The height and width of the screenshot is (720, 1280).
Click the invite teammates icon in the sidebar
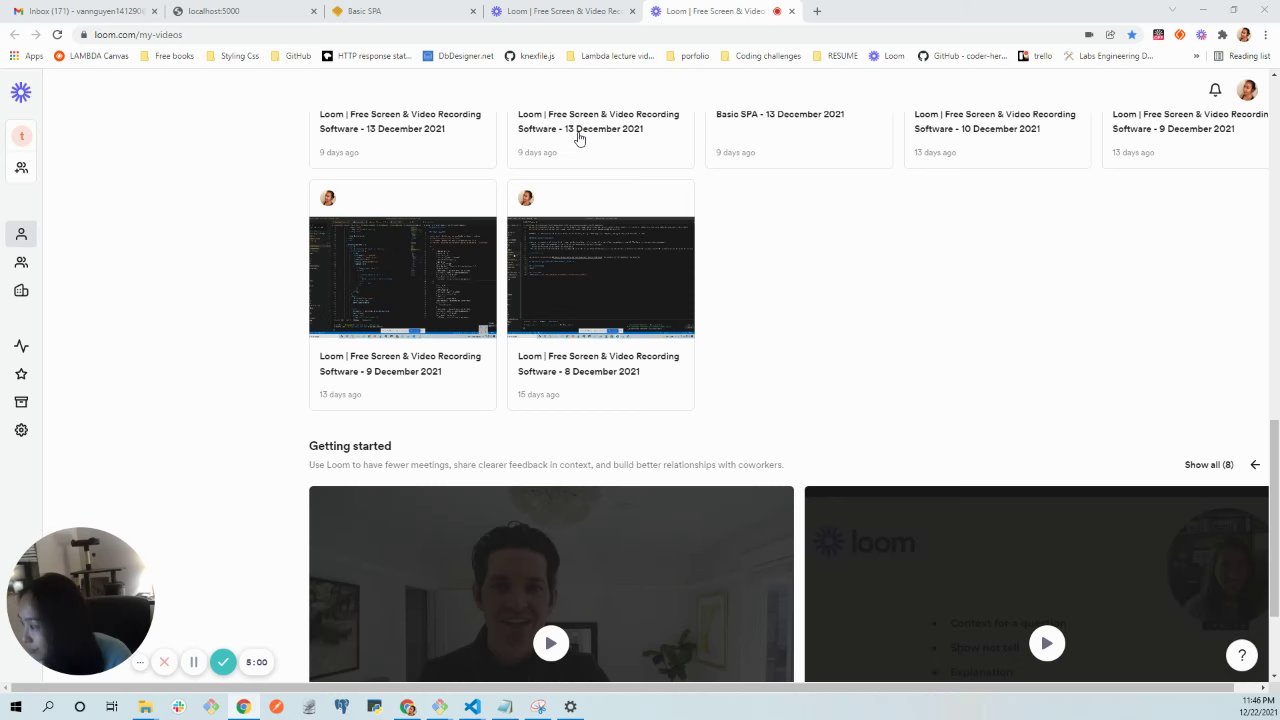[21, 168]
